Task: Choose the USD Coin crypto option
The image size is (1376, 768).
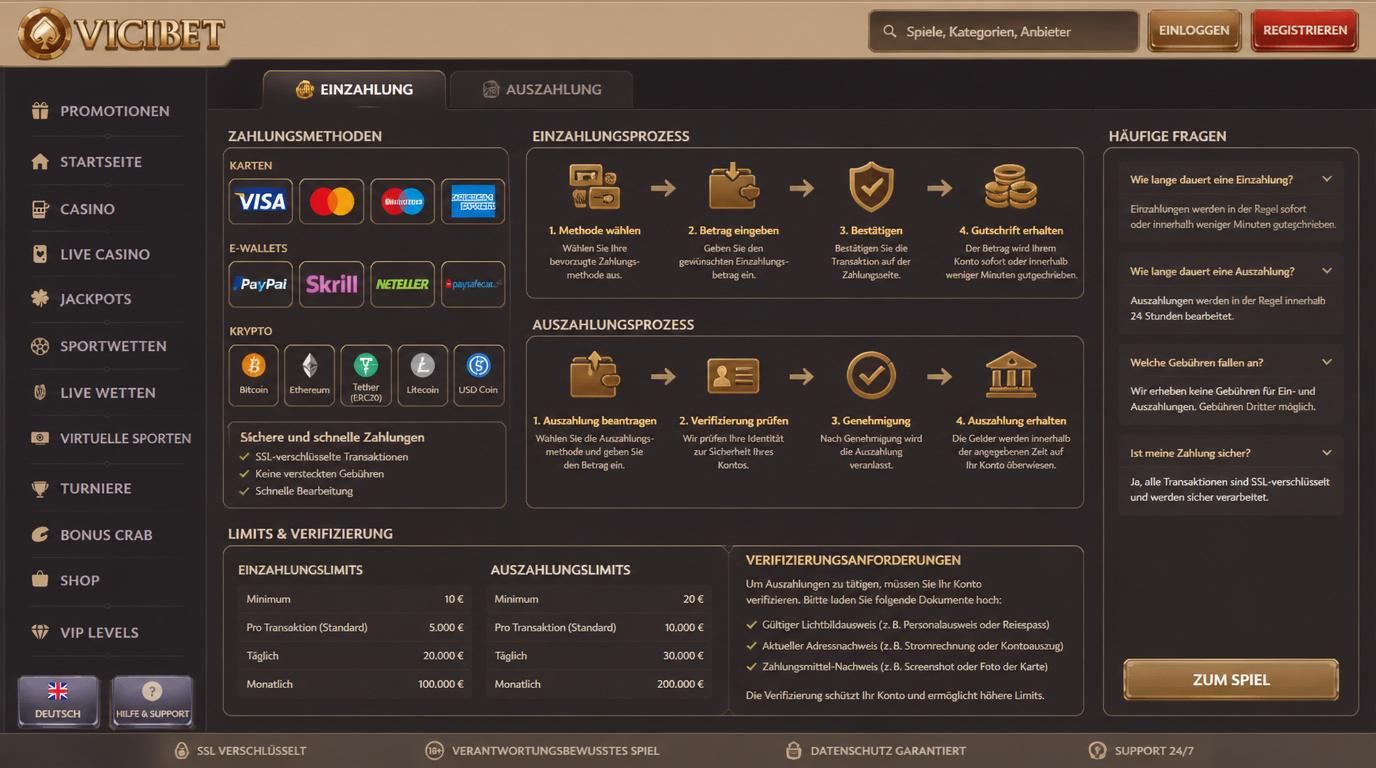Action: (479, 375)
